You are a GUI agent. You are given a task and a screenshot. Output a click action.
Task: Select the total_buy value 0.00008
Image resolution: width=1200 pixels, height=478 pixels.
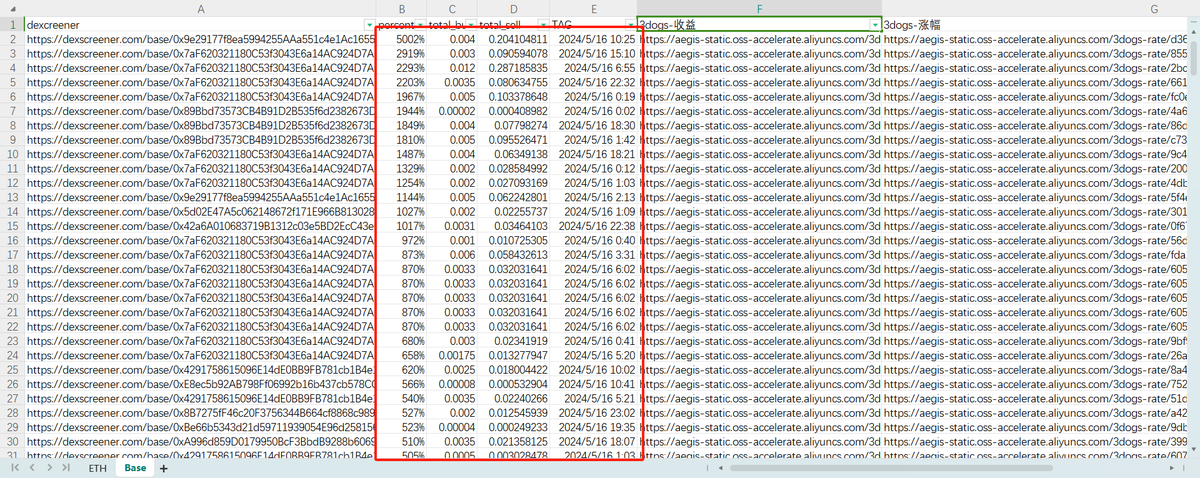452,384
